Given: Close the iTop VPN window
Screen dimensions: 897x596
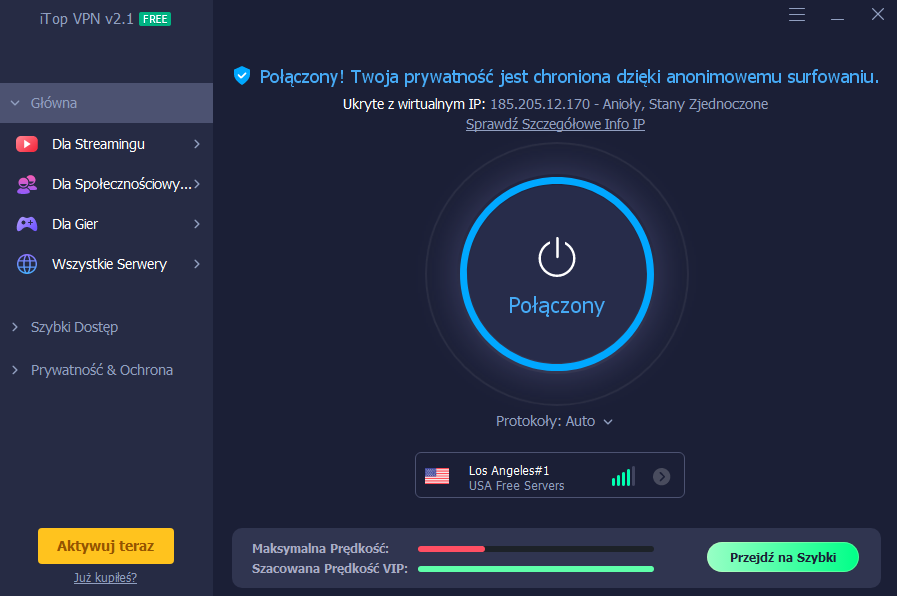Looking at the screenshot, I should click(x=878, y=14).
